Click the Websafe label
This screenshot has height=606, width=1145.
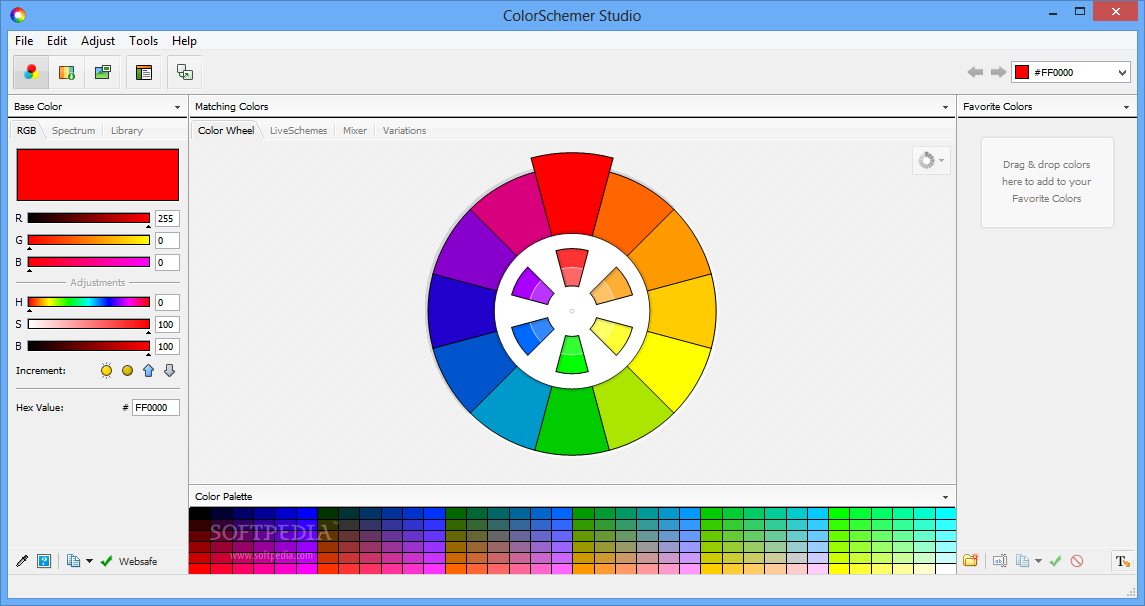(138, 561)
